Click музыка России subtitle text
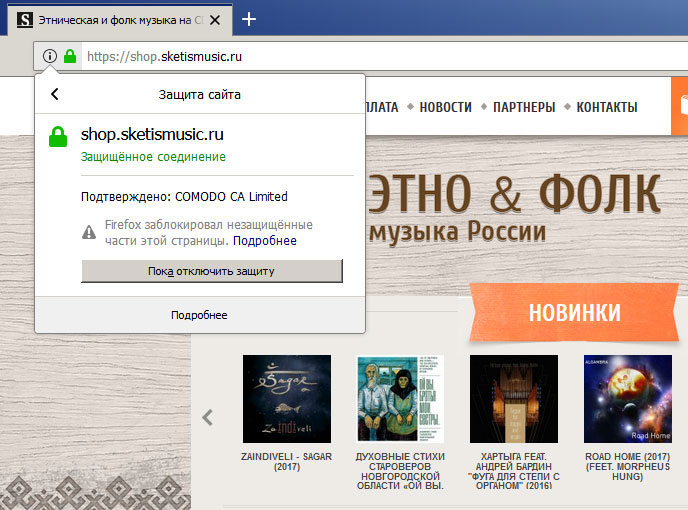688x510 pixels. [x=458, y=231]
